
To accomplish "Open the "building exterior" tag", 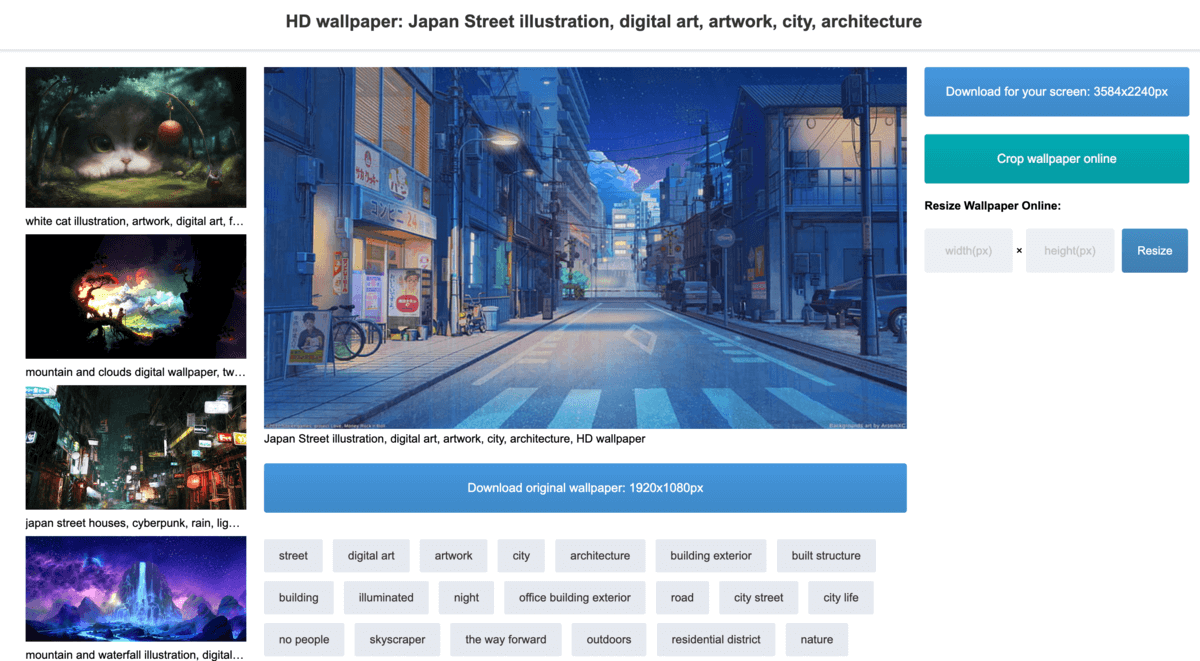I will (x=711, y=556).
